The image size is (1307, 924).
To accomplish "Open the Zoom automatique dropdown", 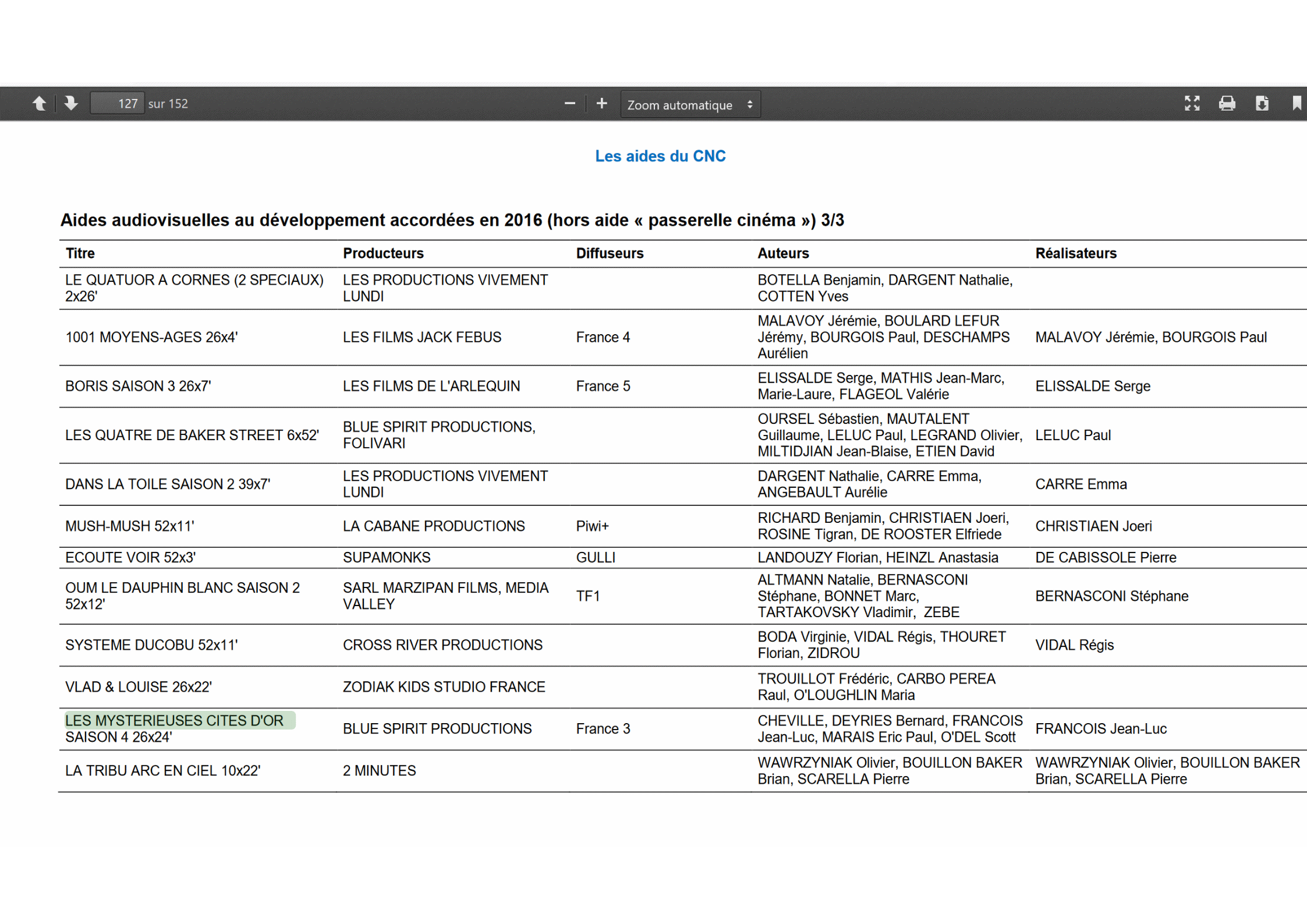I will pyautogui.click(x=690, y=105).
